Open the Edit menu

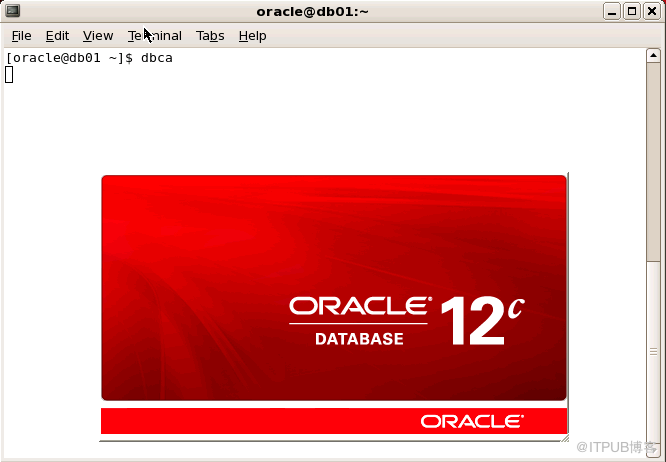click(x=57, y=36)
